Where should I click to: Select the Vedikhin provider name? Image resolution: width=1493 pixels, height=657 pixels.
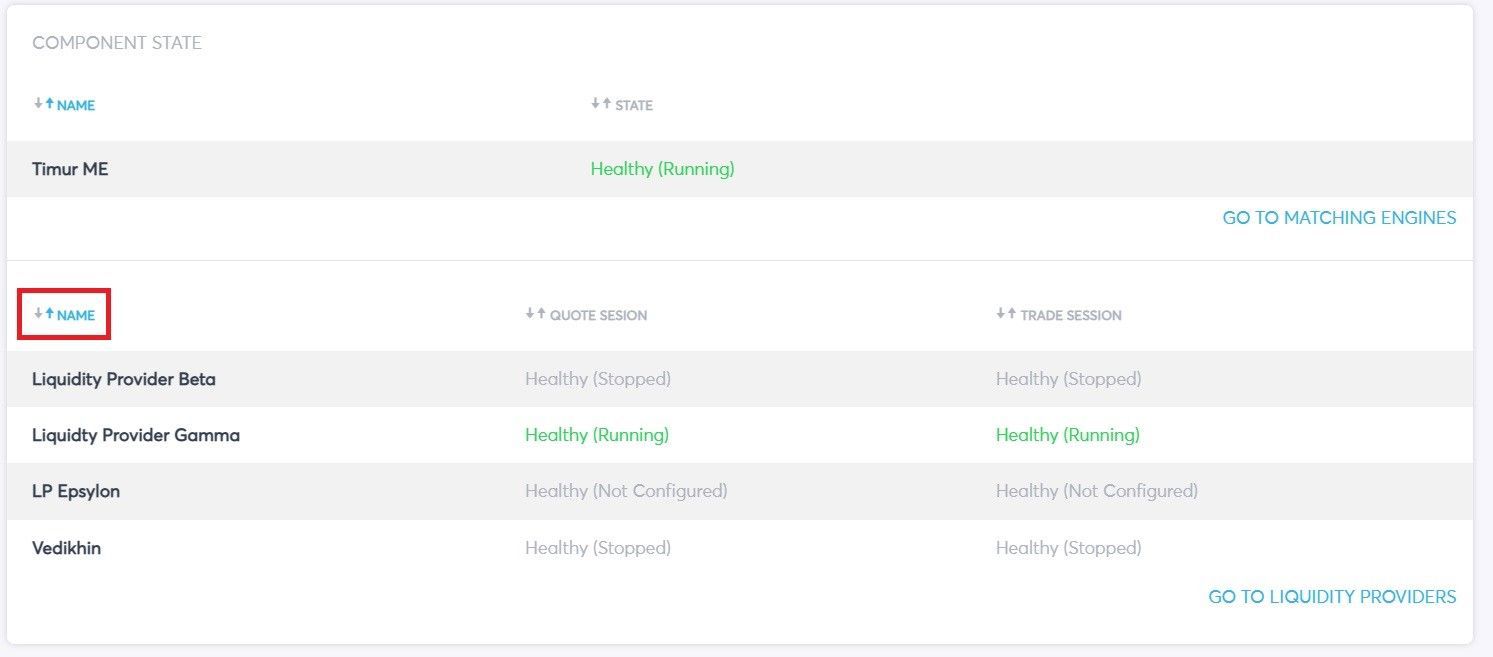point(67,548)
